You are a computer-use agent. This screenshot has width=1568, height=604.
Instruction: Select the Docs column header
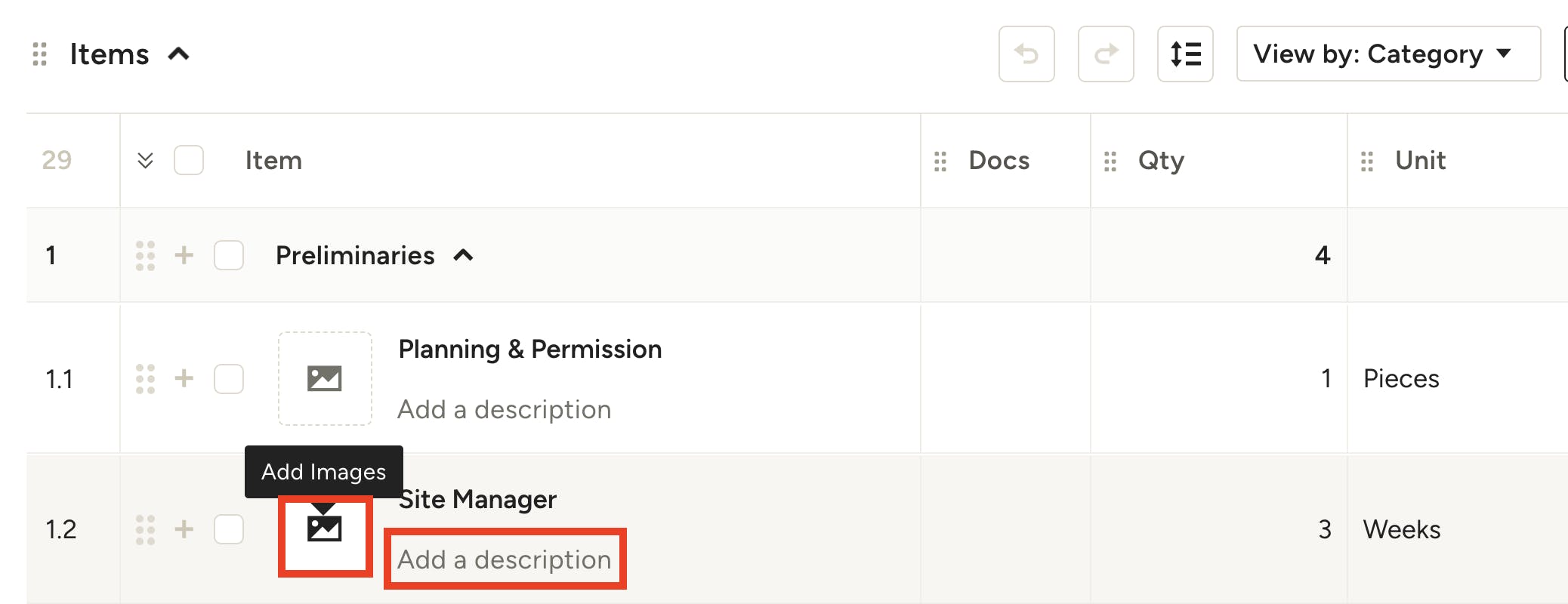coord(999,160)
